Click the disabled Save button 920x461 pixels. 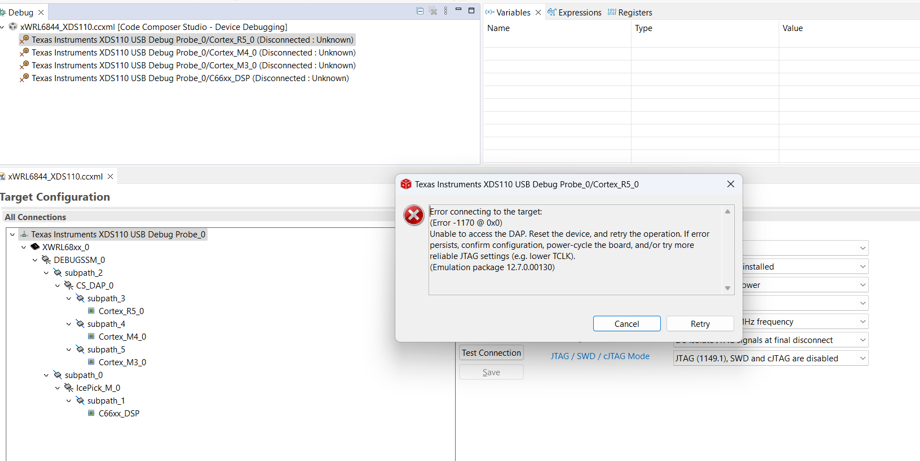pyautogui.click(x=491, y=372)
